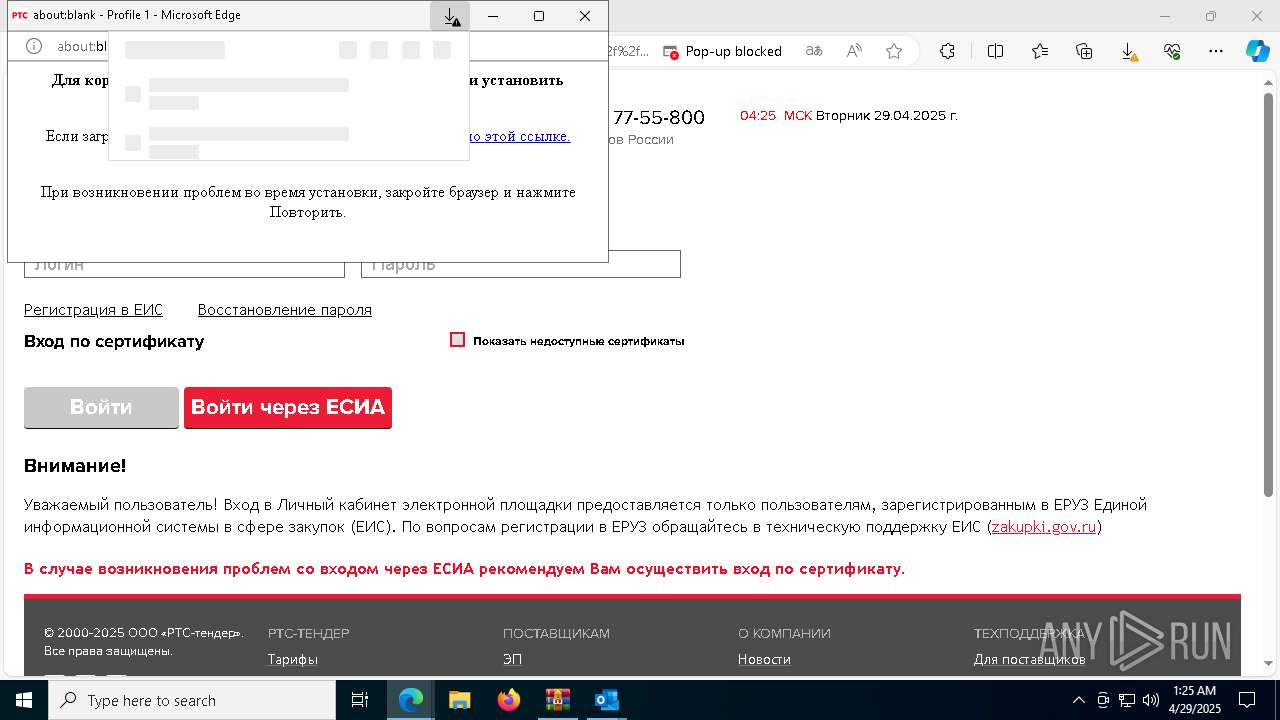Click О КОМПАНИИ footer heading
This screenshot has height=720, width=1280.
tap(784, 633)
